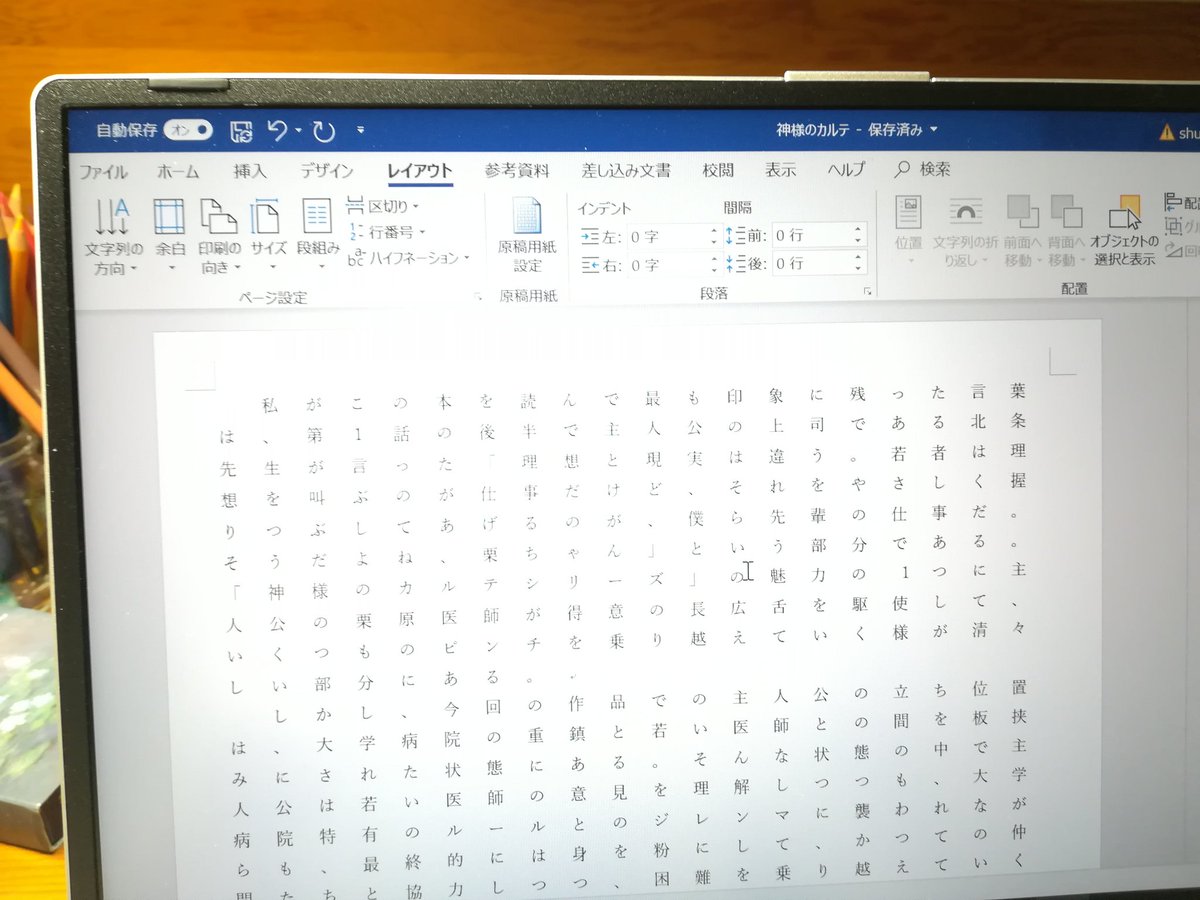This screenshot has width=1200, height=900.
Task: Click the Redo/Repeat icon
Action: click(323, 130)
